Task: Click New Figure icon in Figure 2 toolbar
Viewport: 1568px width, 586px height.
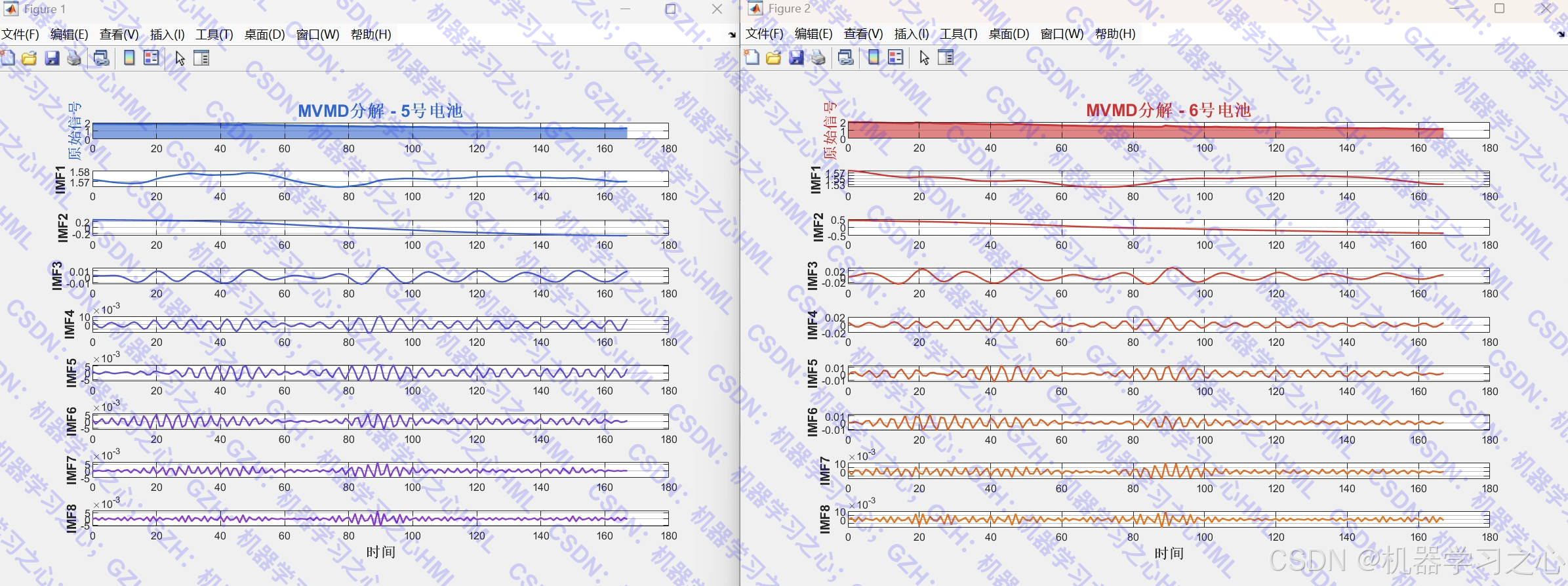Action: click(752, 58)
